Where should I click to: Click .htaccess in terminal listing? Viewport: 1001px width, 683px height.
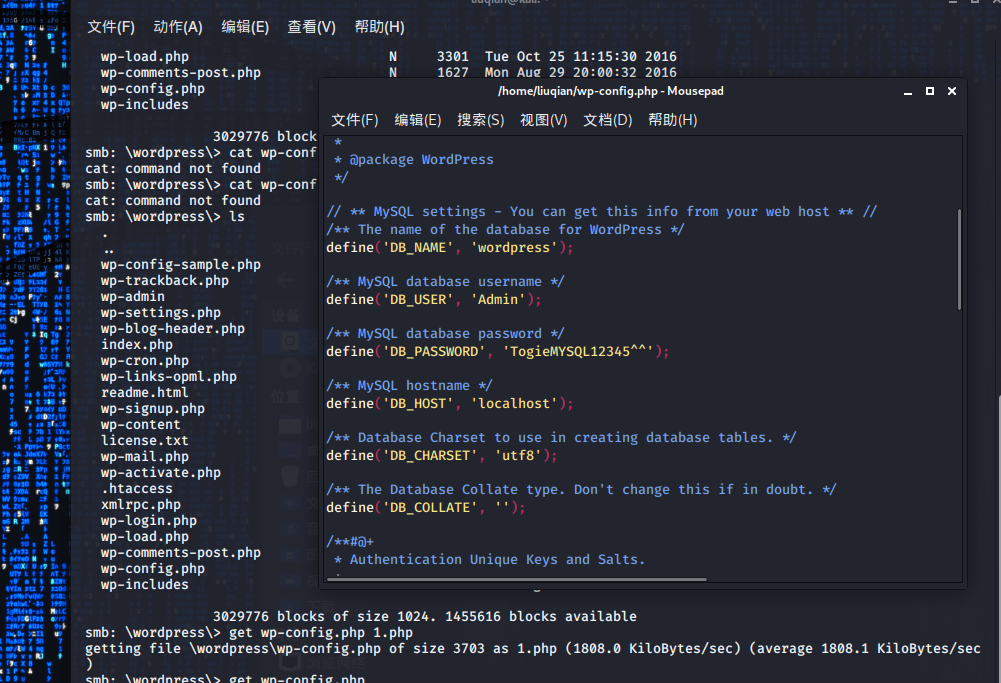[x=137, y=488]
